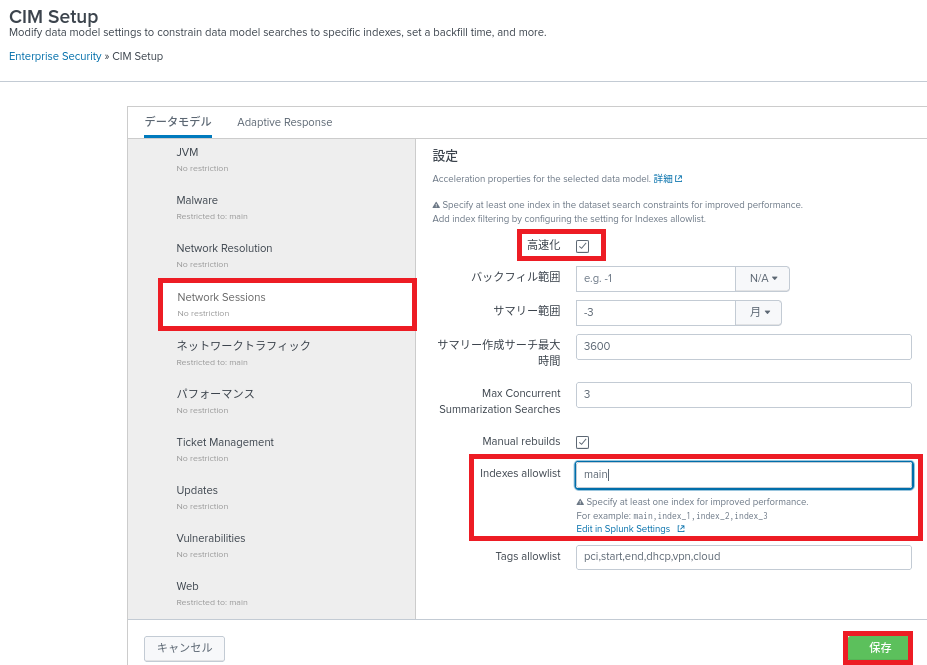
Task: Toggle the 高速化 acceleration checkbox
Action: click(582, 246)
